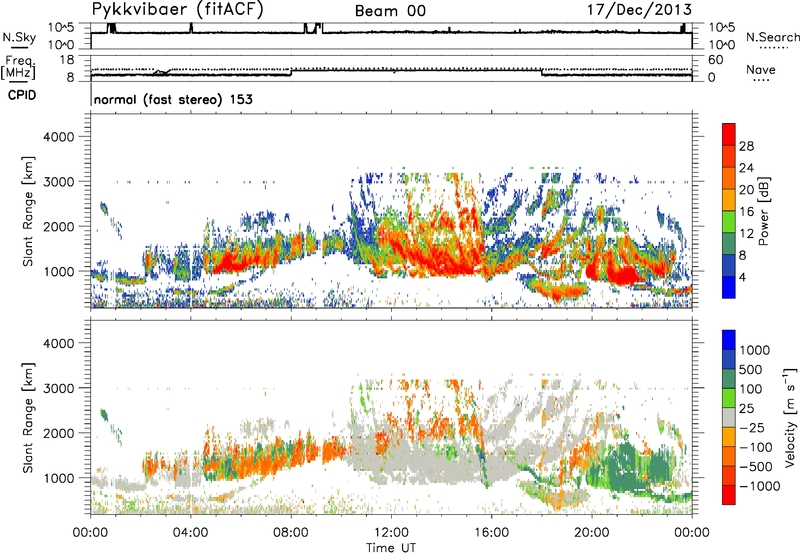Click the 'Nave' legend label
The height and width of the screenshot is (554, 800).
[761, 69]
